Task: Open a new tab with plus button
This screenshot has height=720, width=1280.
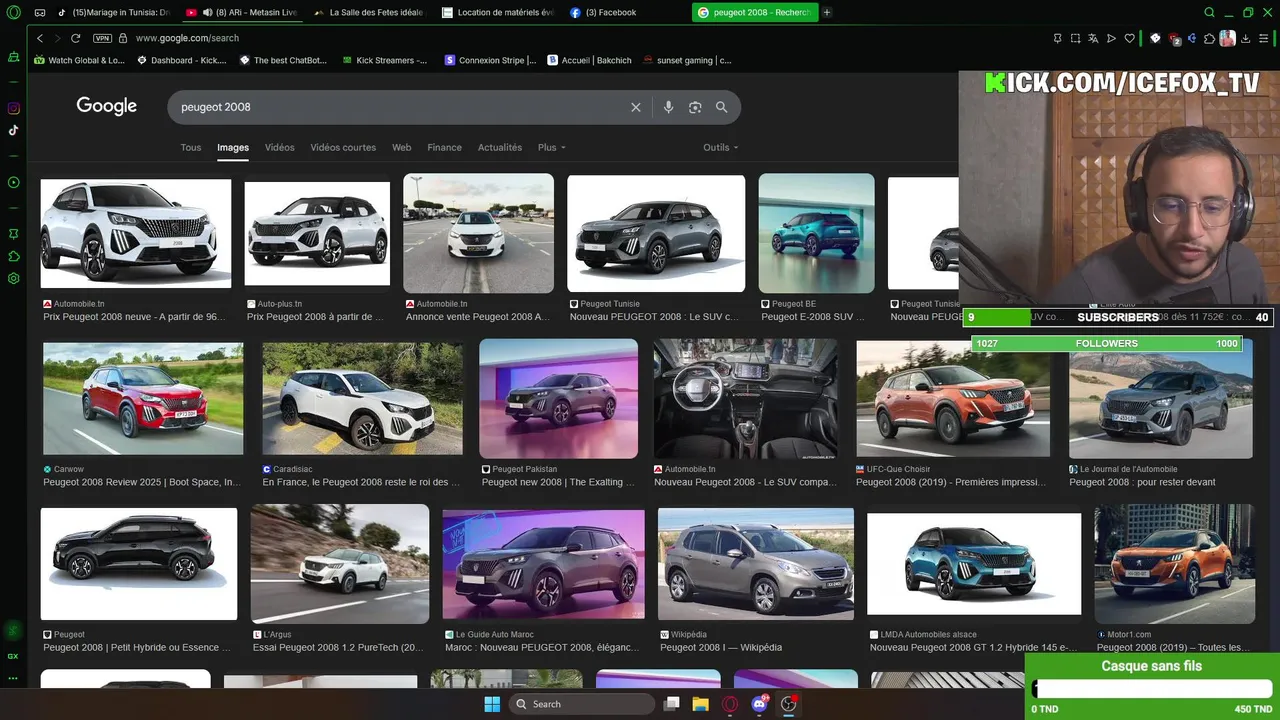Action: pyautogui.click(x=827, y=13)
